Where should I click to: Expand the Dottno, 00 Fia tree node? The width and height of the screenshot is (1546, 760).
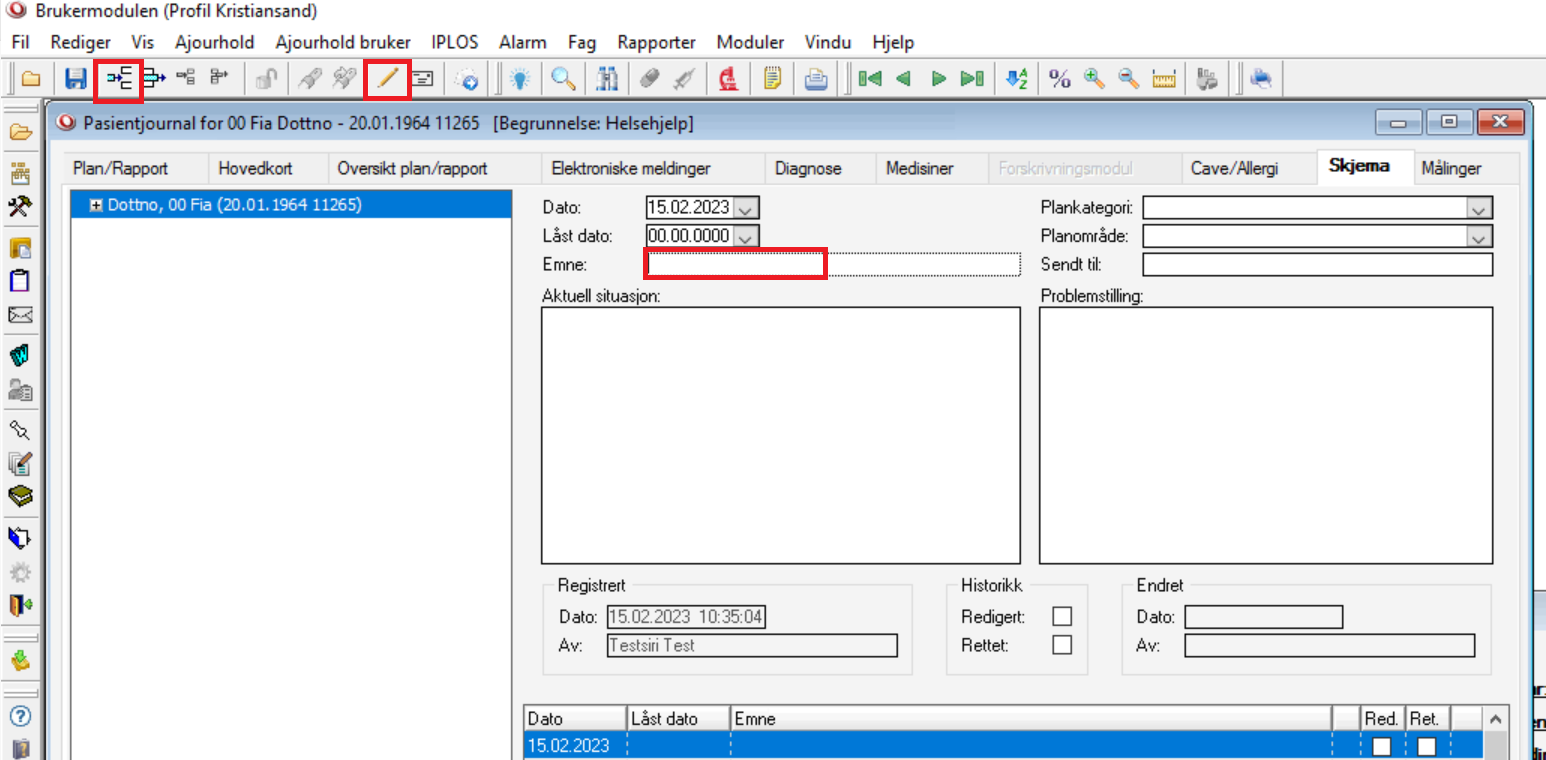point(96,205)
